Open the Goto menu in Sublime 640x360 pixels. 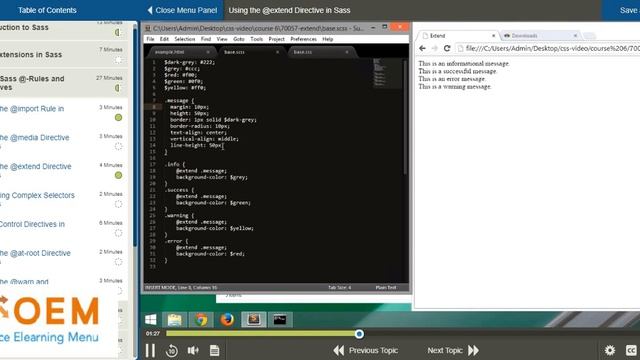(x=239, y=39)
